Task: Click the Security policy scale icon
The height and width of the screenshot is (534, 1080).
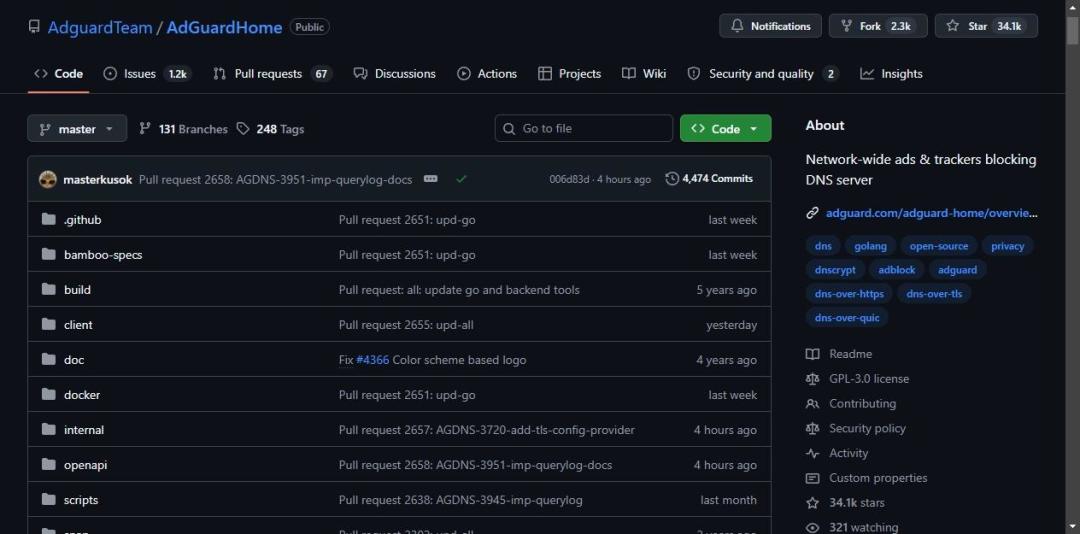Action: [813, 429]
